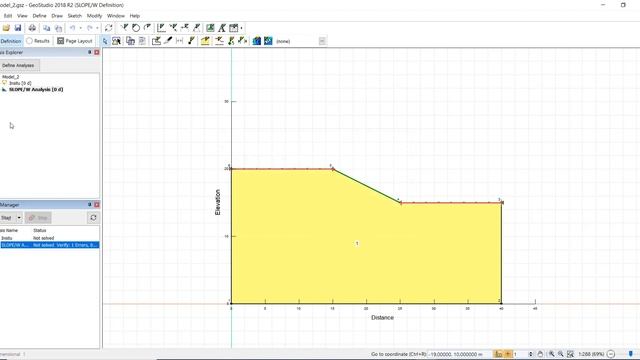Close the Analysis Explorer panel
Image resolution: width=640 pixels, height=360 pixels.
point(97,52)
